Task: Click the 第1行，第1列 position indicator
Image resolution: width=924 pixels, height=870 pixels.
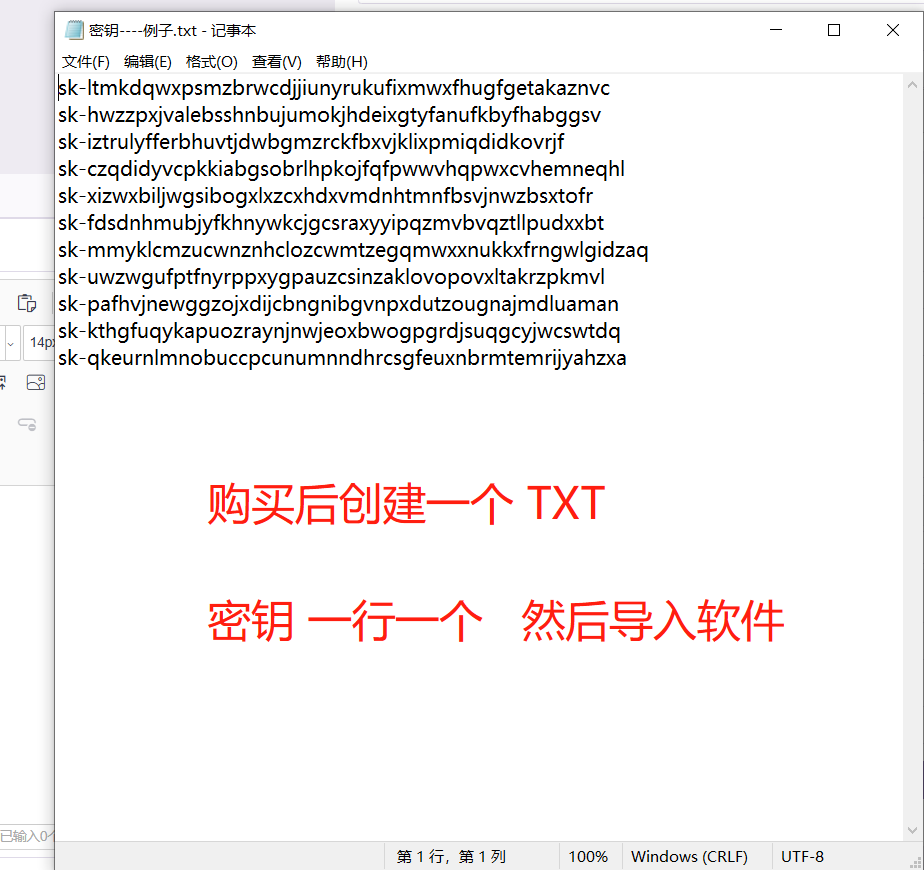Action: point(450,857)
